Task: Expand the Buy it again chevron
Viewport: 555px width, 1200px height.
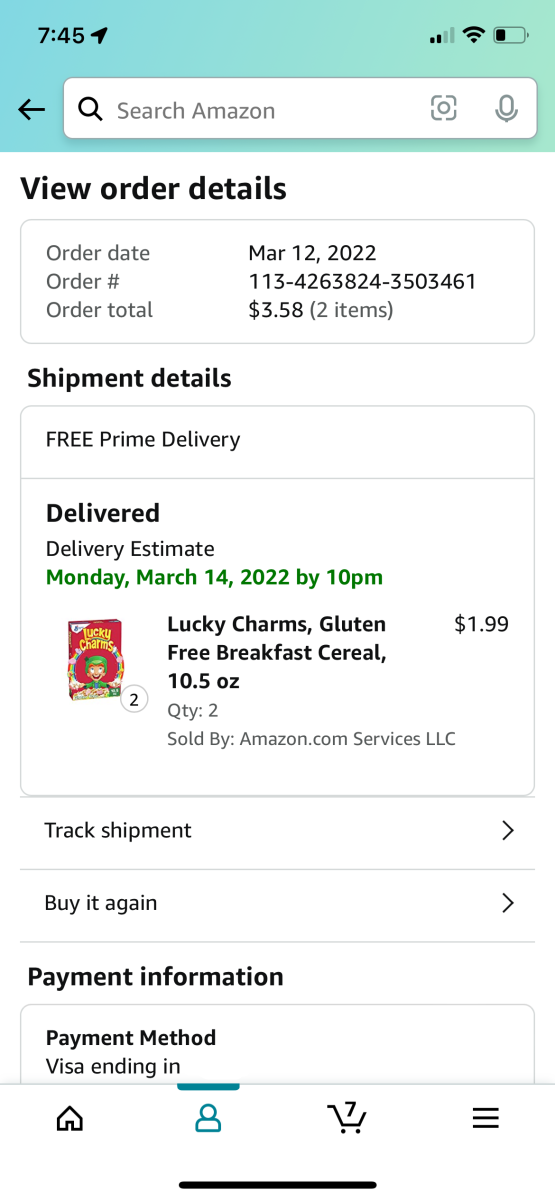Action: coord(508,903)
